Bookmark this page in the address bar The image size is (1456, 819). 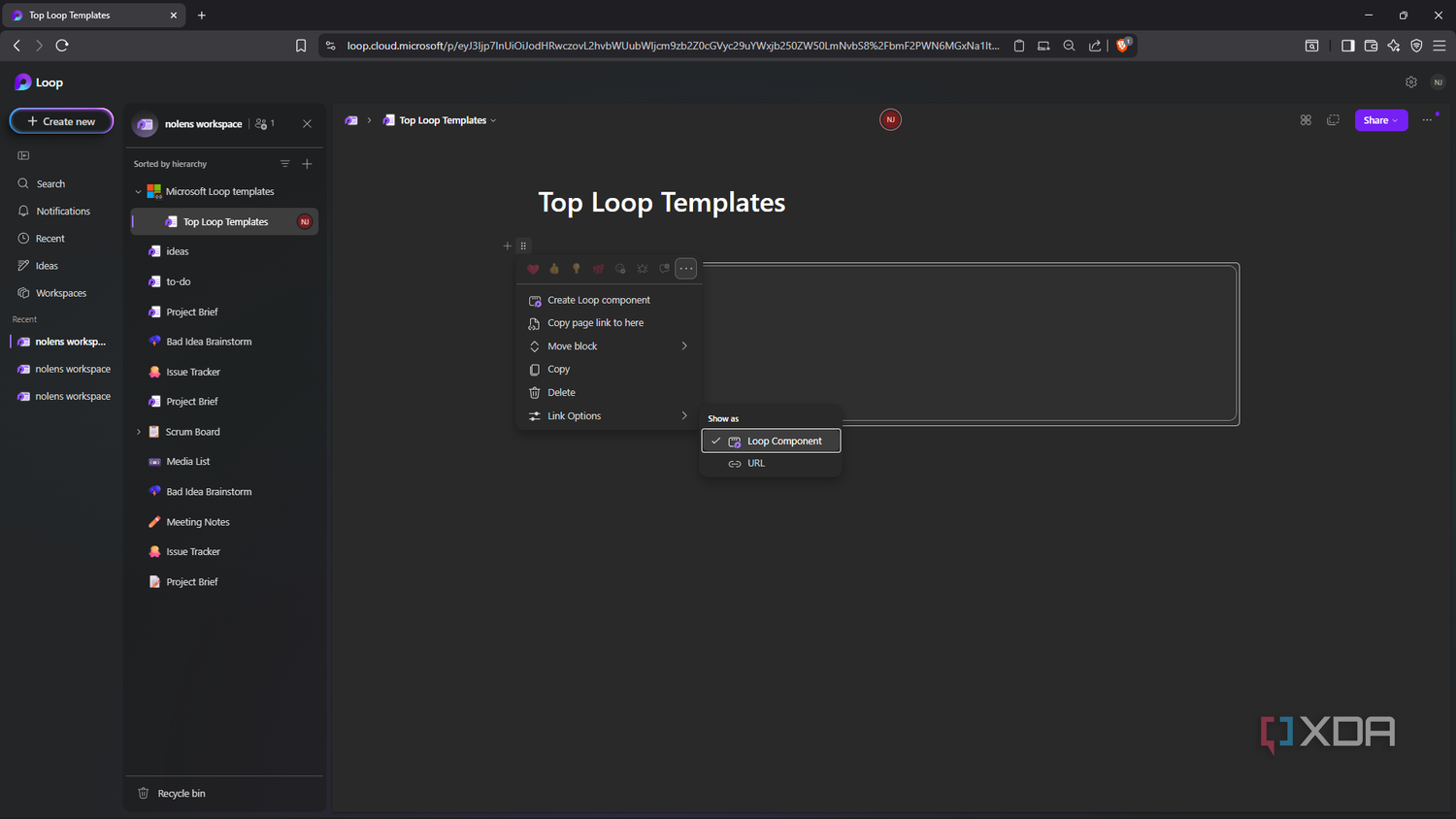click(301, 46)
